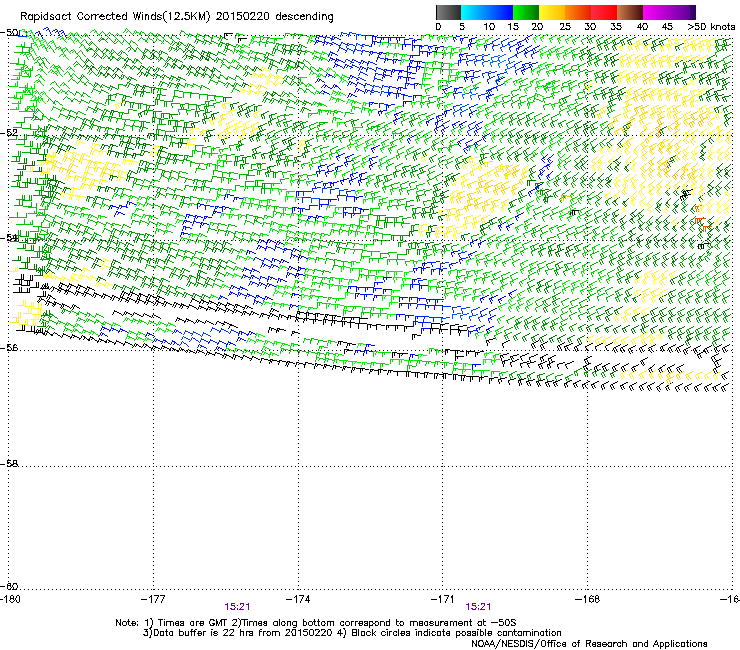Image resolution: width=740 pixels, height=650 pixels.
Task: Click the '-60' latitude axis label
Action: click(x=9, y=586)
